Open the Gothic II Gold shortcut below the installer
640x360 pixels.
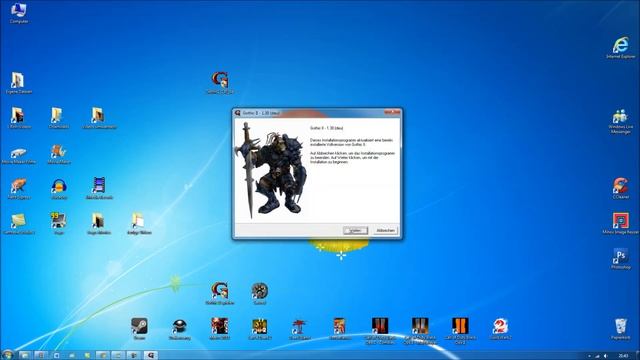tap(220, 293)
